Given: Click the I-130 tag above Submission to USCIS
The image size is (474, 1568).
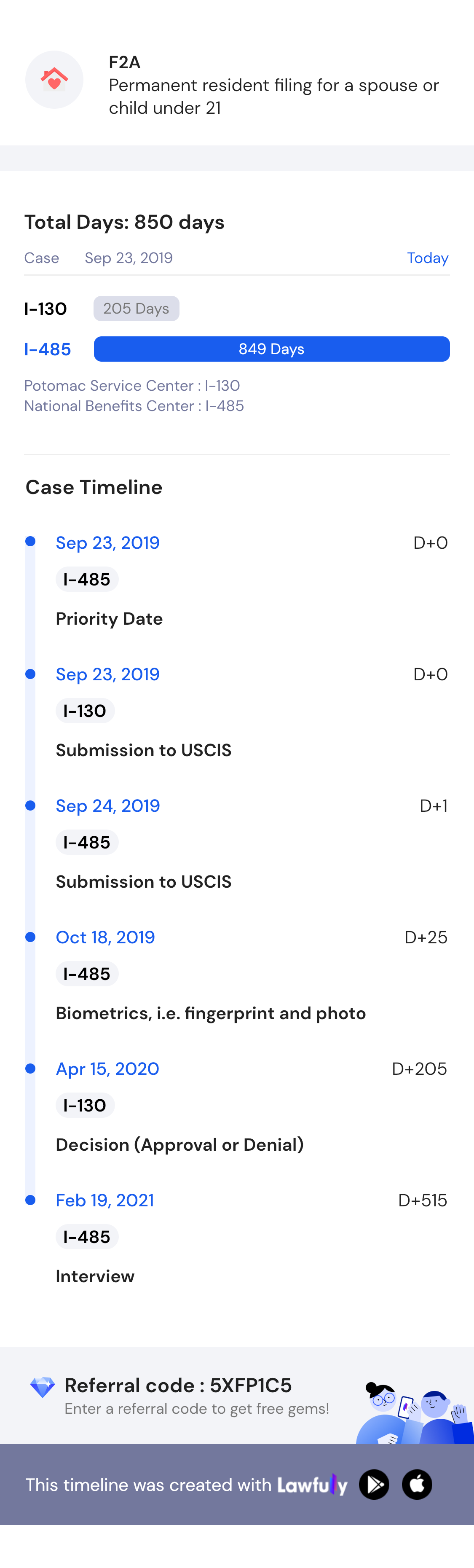Looking at the screenshot, I should (85, 711).
